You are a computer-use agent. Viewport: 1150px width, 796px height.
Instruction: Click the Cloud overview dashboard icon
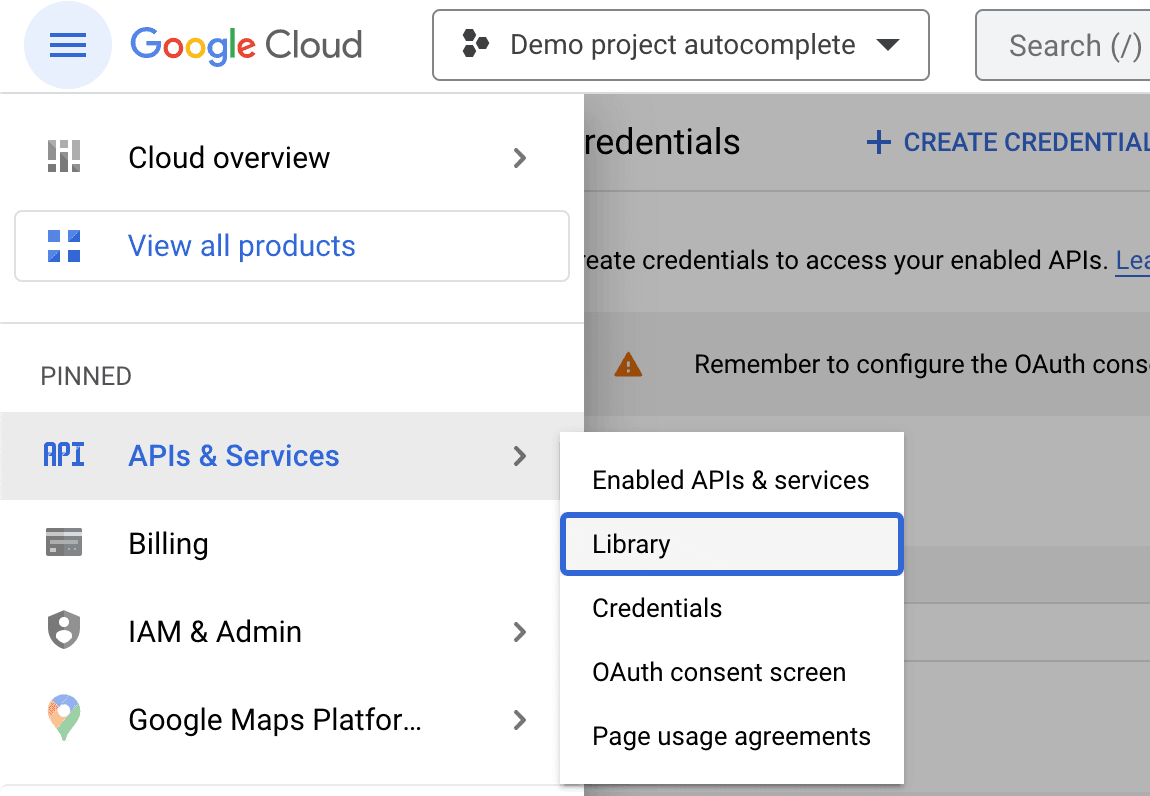tap(64, 156)
